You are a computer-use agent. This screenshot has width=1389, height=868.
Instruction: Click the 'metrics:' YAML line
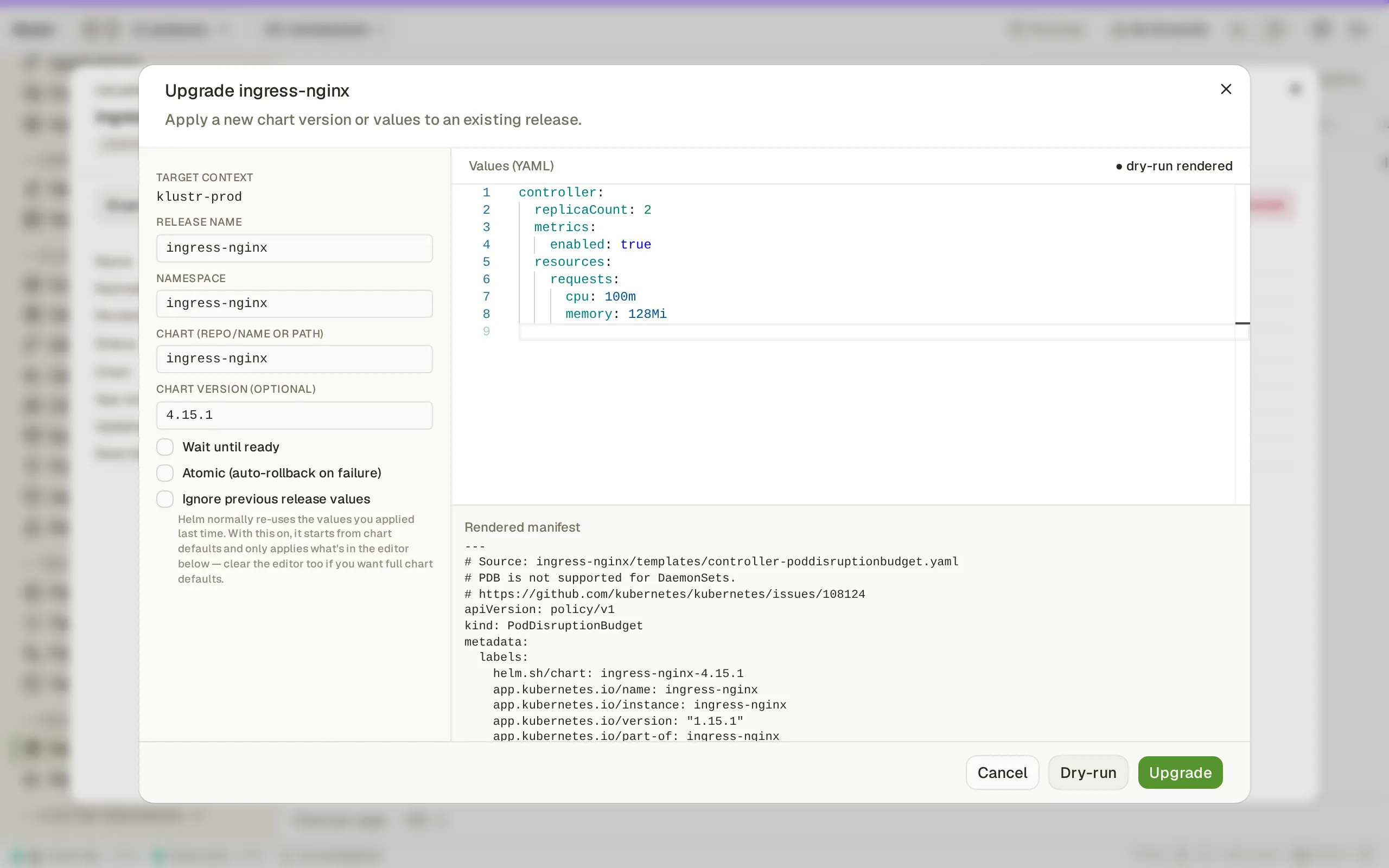(565, 227)
